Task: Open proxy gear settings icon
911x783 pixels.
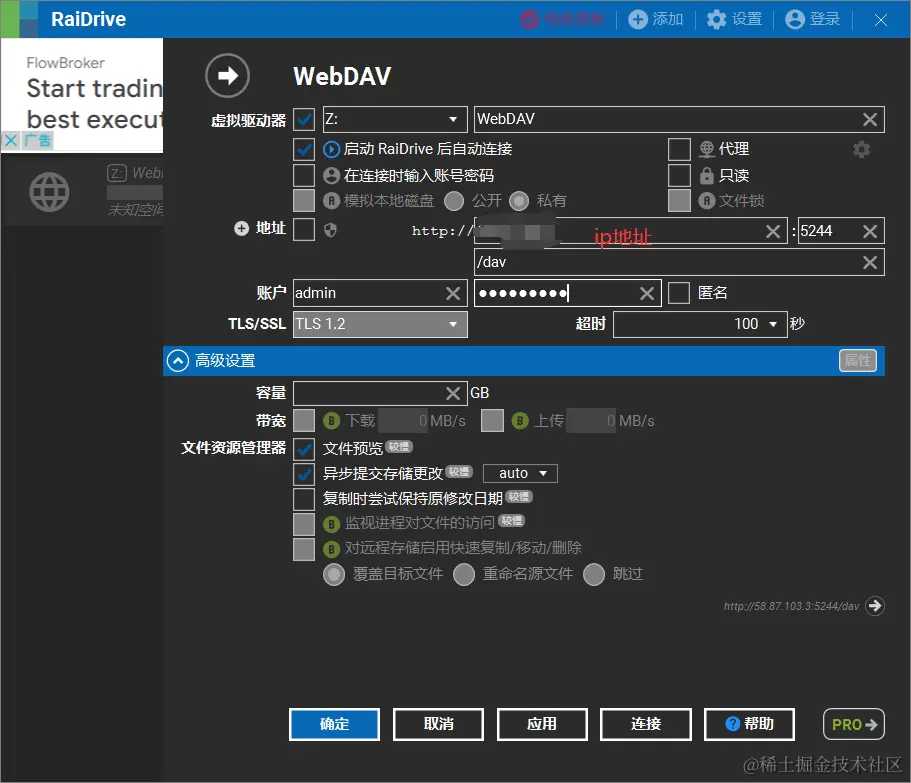Action: 861,149
